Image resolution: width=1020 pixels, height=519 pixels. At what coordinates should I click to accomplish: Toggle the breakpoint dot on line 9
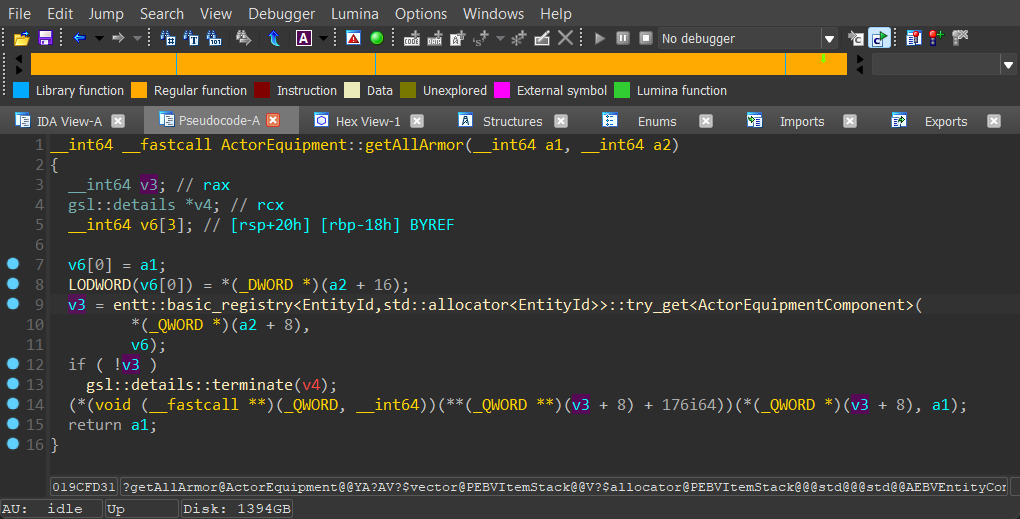13,304
